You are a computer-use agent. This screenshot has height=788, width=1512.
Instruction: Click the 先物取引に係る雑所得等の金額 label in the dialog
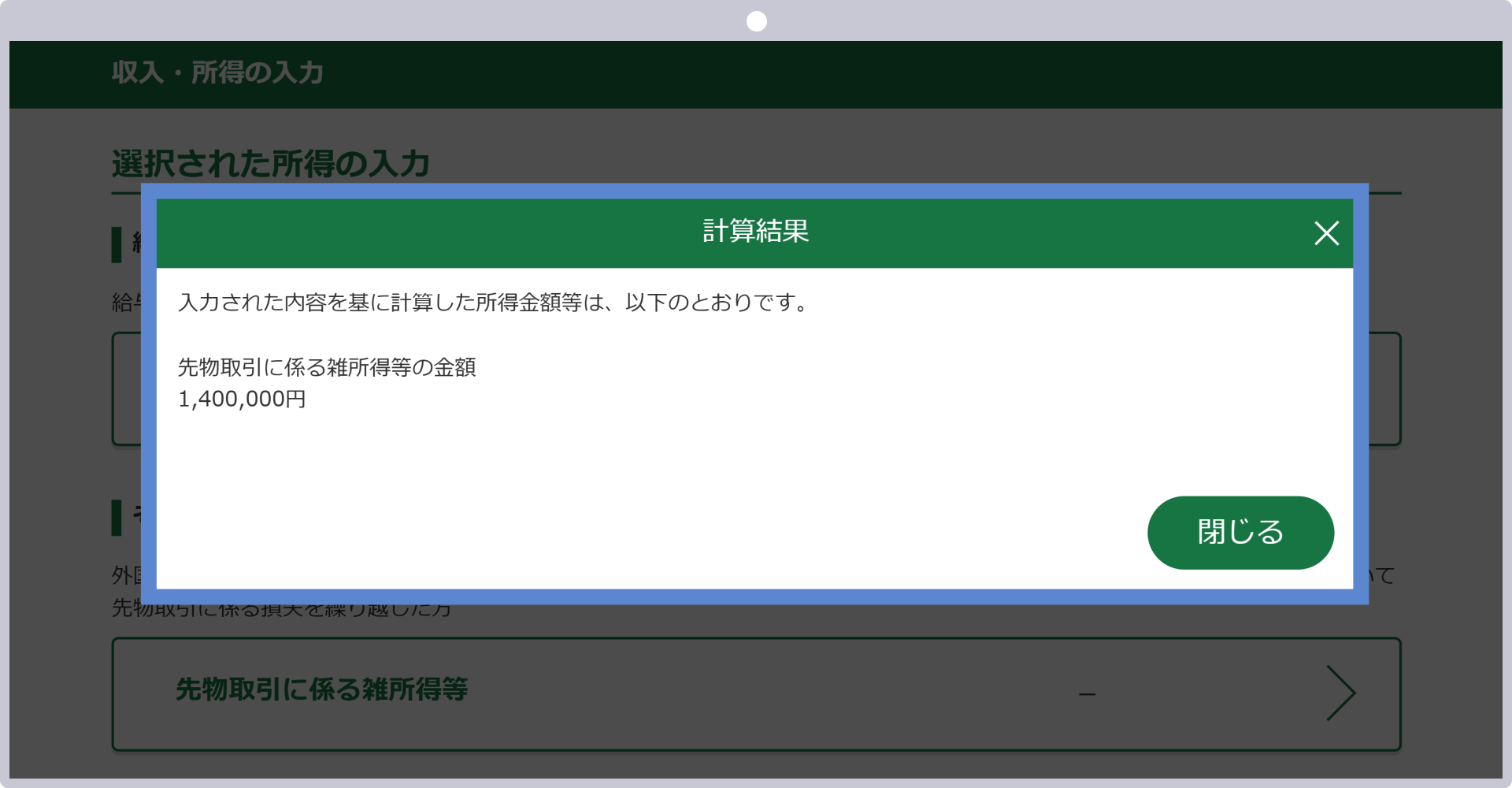pyautogui.click(x=327, y=367)
